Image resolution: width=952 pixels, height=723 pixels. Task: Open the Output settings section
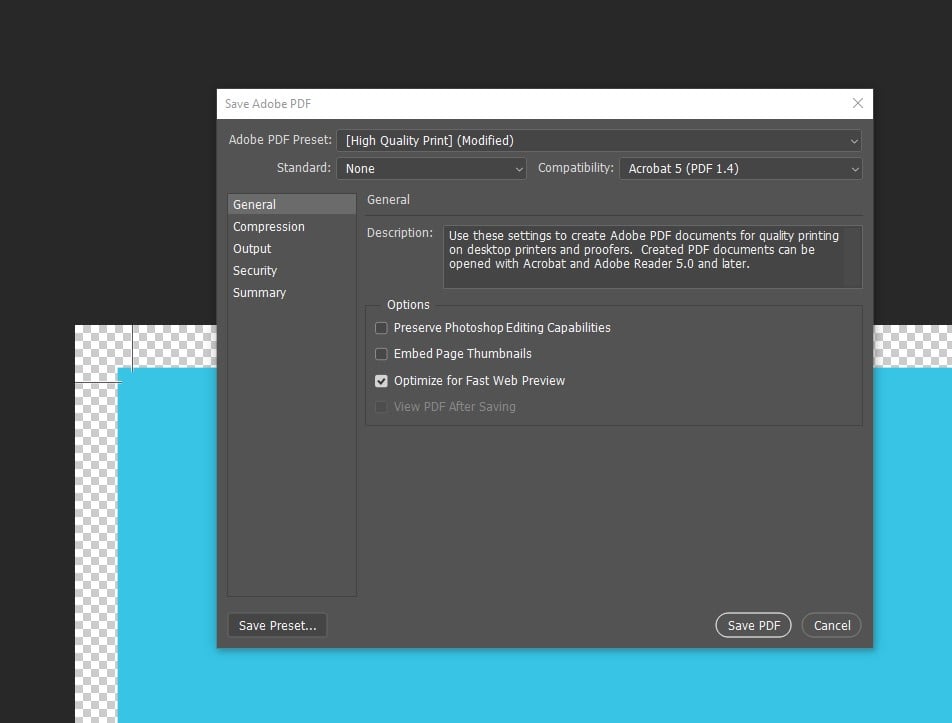[x=252, y=249]
